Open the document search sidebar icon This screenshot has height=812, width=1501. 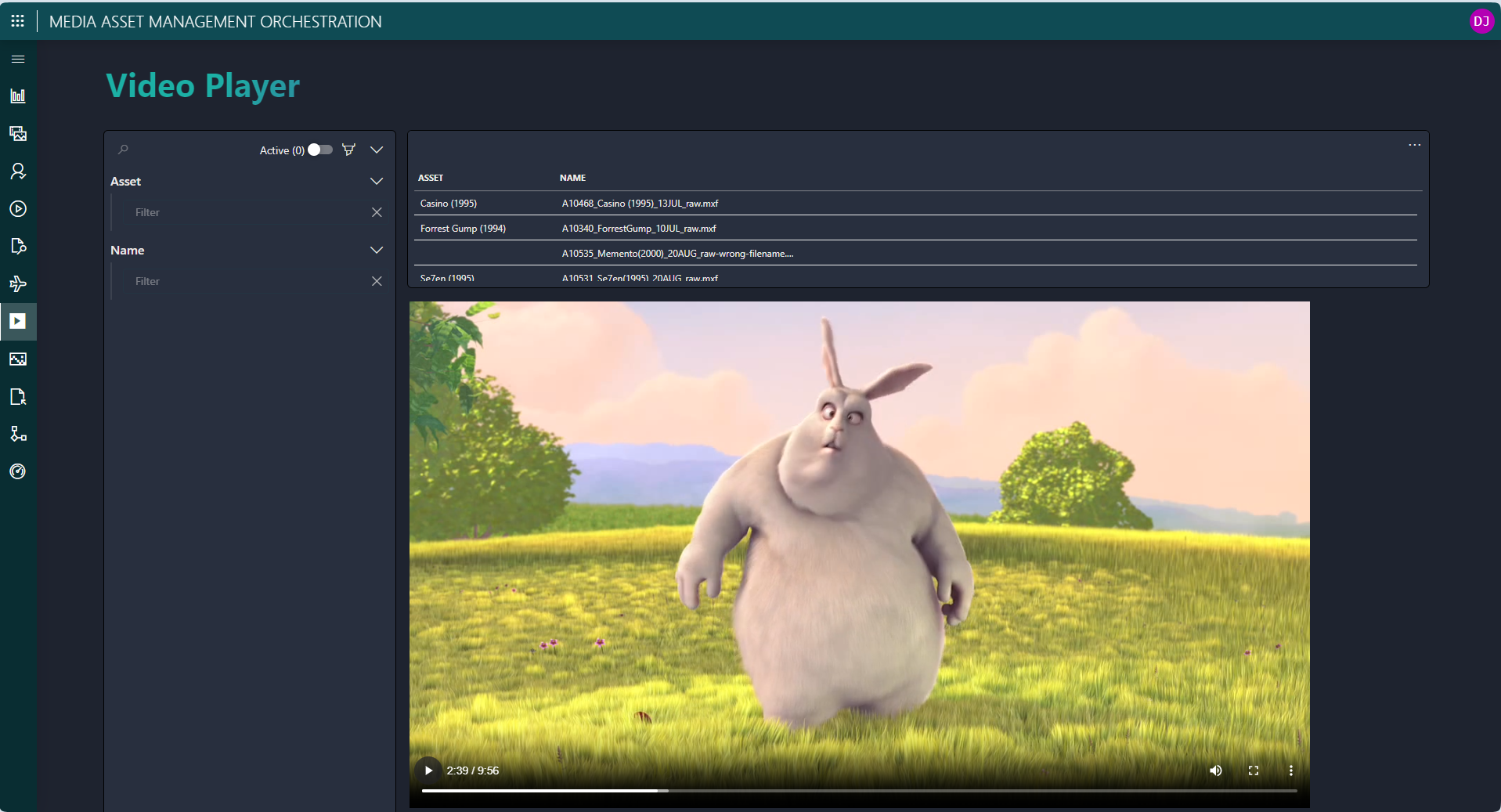18,246
